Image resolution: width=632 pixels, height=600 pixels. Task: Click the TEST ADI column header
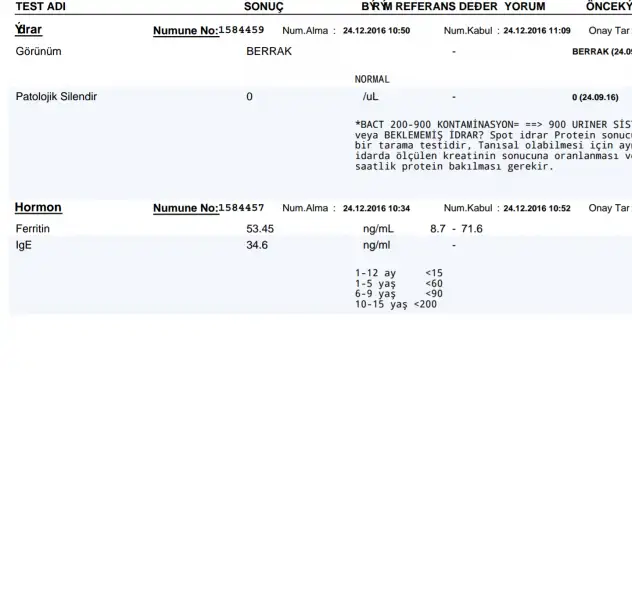pos(41,6)
